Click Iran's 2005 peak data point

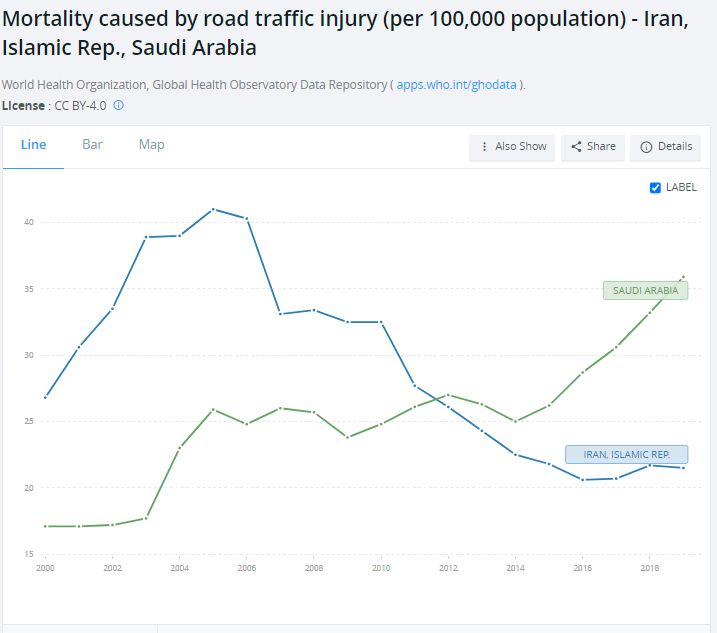tap(213, 209)
